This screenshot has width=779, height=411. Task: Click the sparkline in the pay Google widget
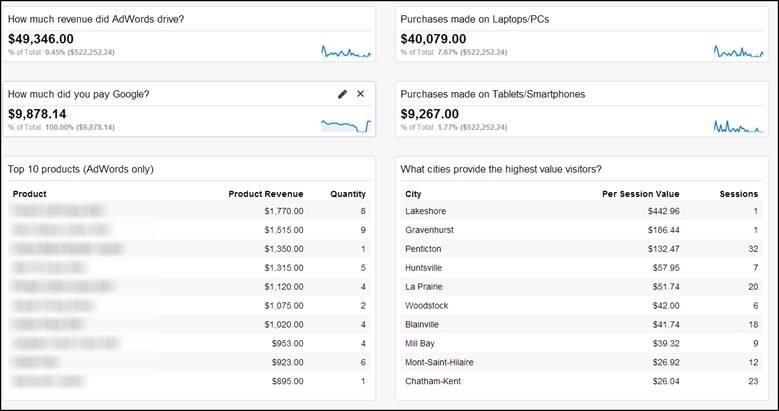[x=345, y=125]
